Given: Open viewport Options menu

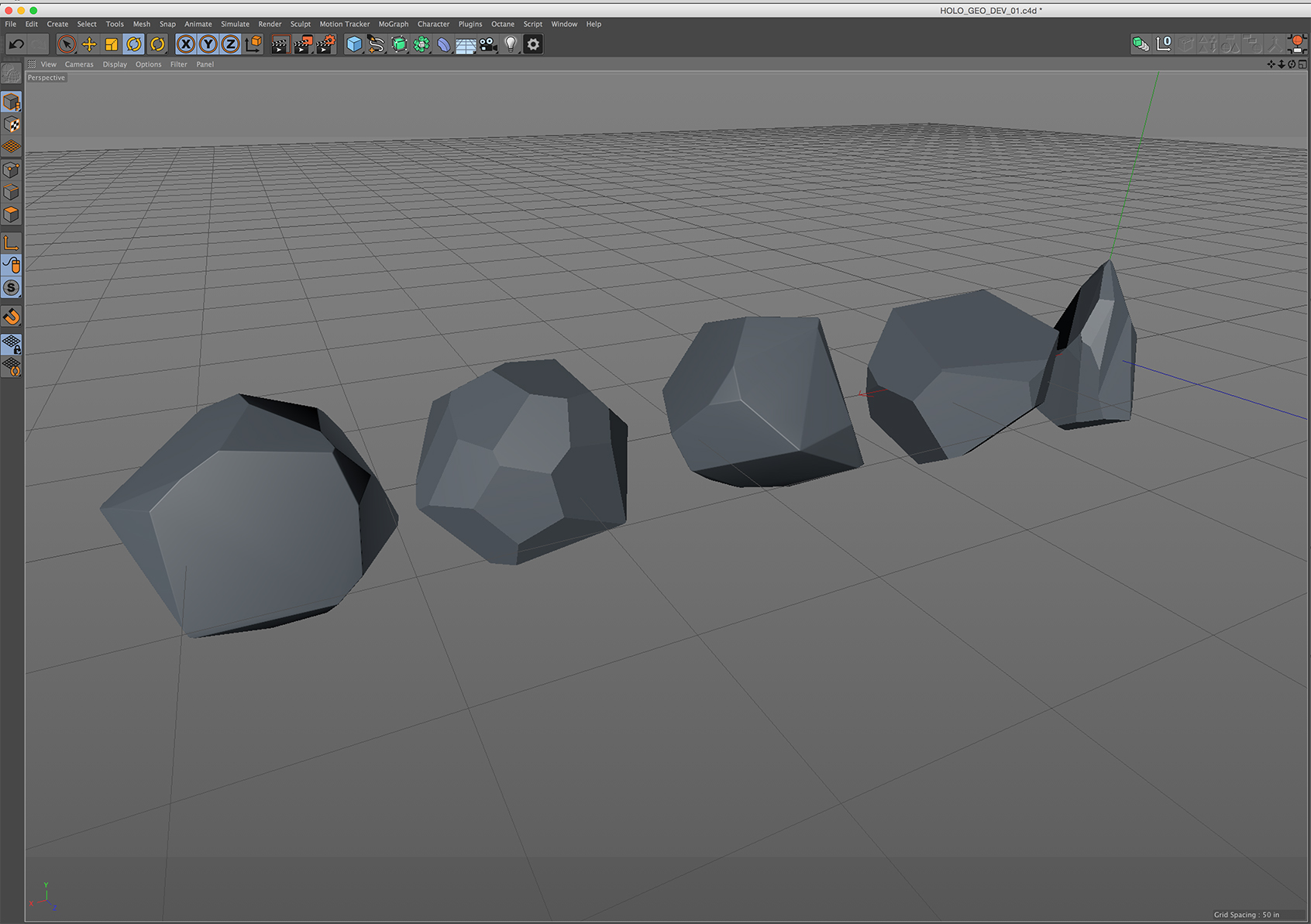Looking at the screenshot, I should 148,64.
